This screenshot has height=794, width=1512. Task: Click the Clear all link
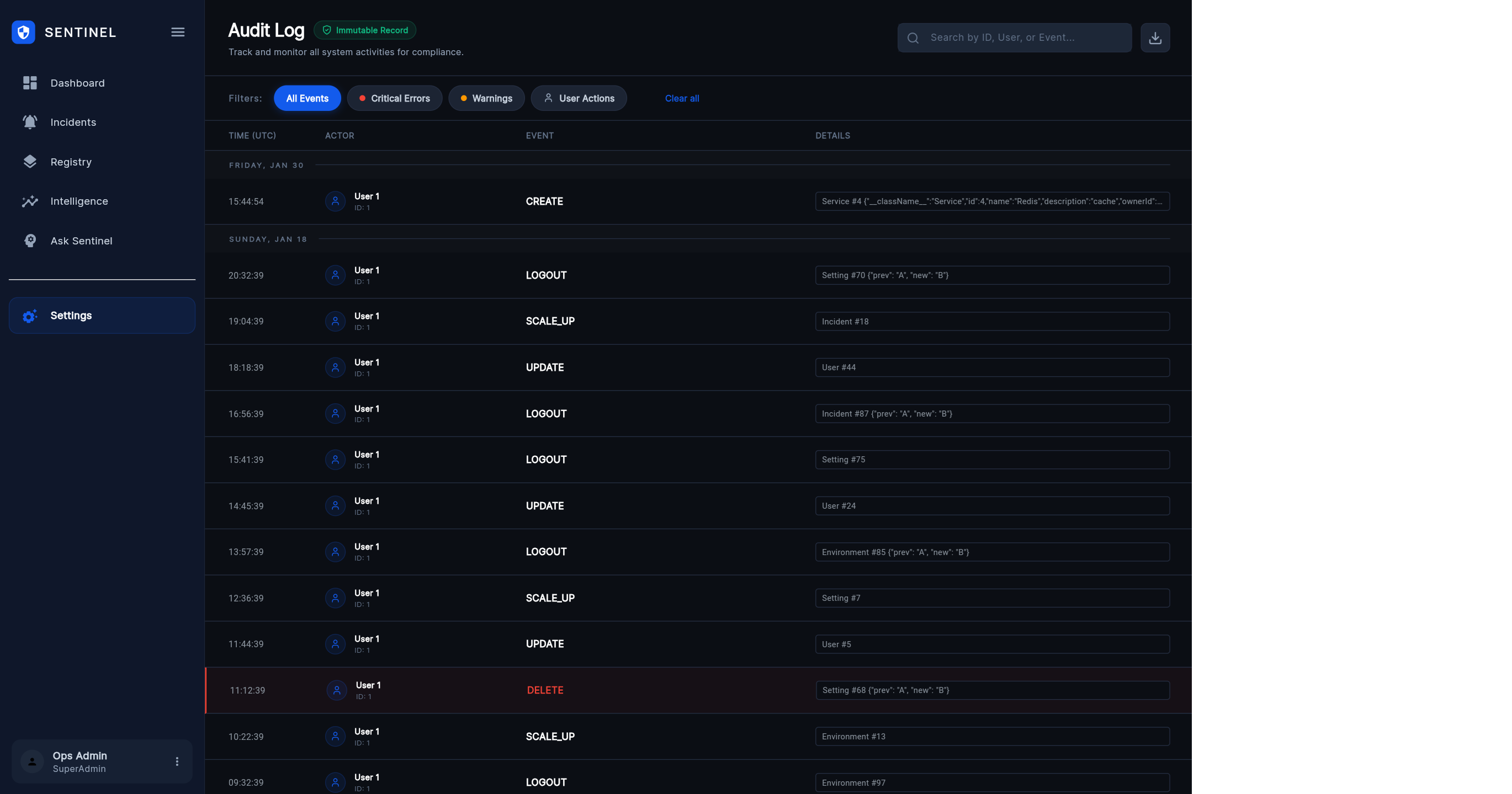681,98
